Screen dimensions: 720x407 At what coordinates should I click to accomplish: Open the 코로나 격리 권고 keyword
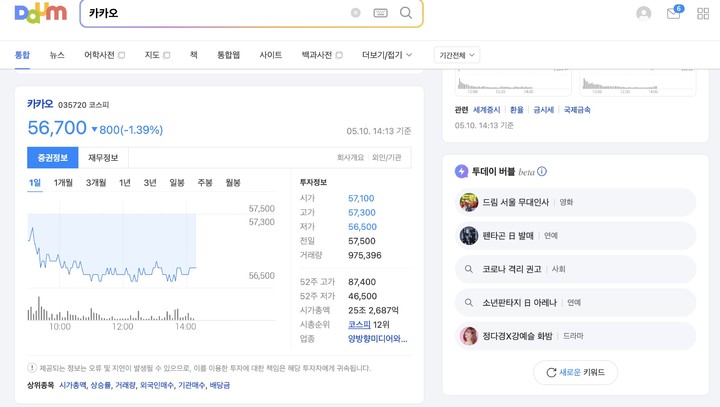point(575,269)
